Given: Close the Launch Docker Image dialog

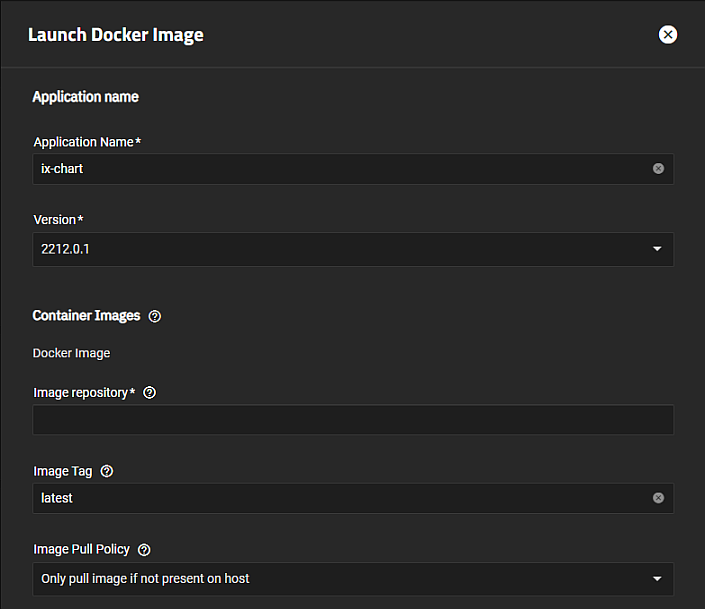Looking at the screenshot, I should click(x=668, y=35).
